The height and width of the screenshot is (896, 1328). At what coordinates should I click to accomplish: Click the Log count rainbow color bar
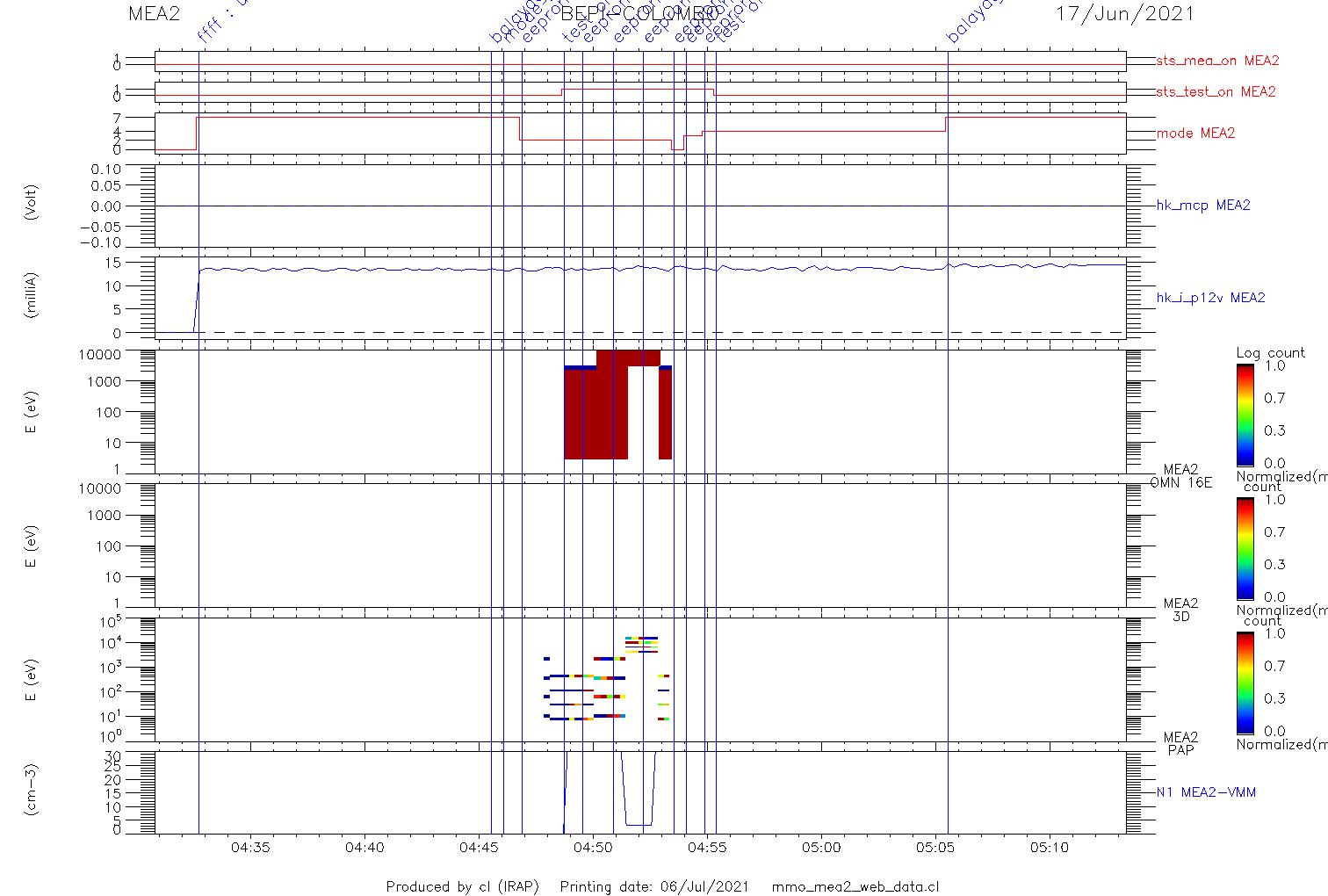[1245, 415]
